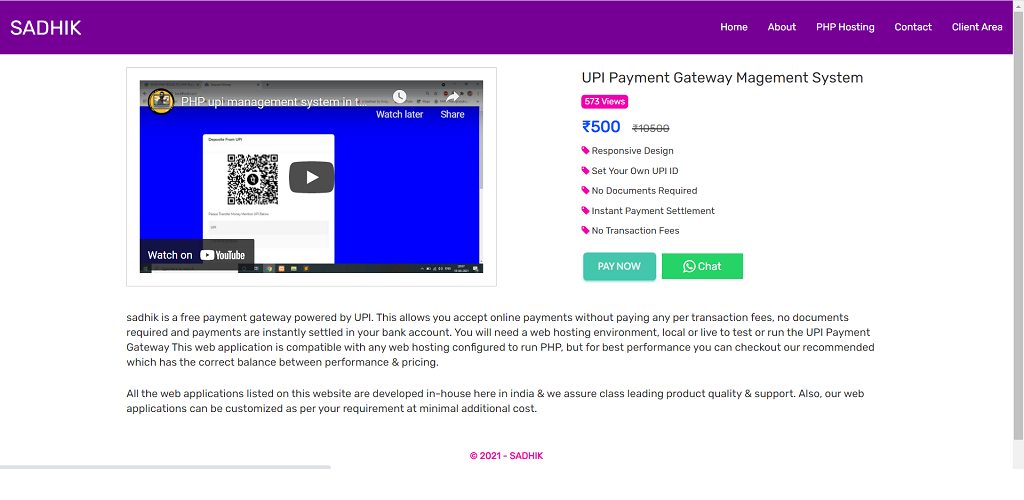Click the 'UPI Payment Gateway Magement System' heading
The width and height of the screenshot is (1024, 500).
[722, 78]
